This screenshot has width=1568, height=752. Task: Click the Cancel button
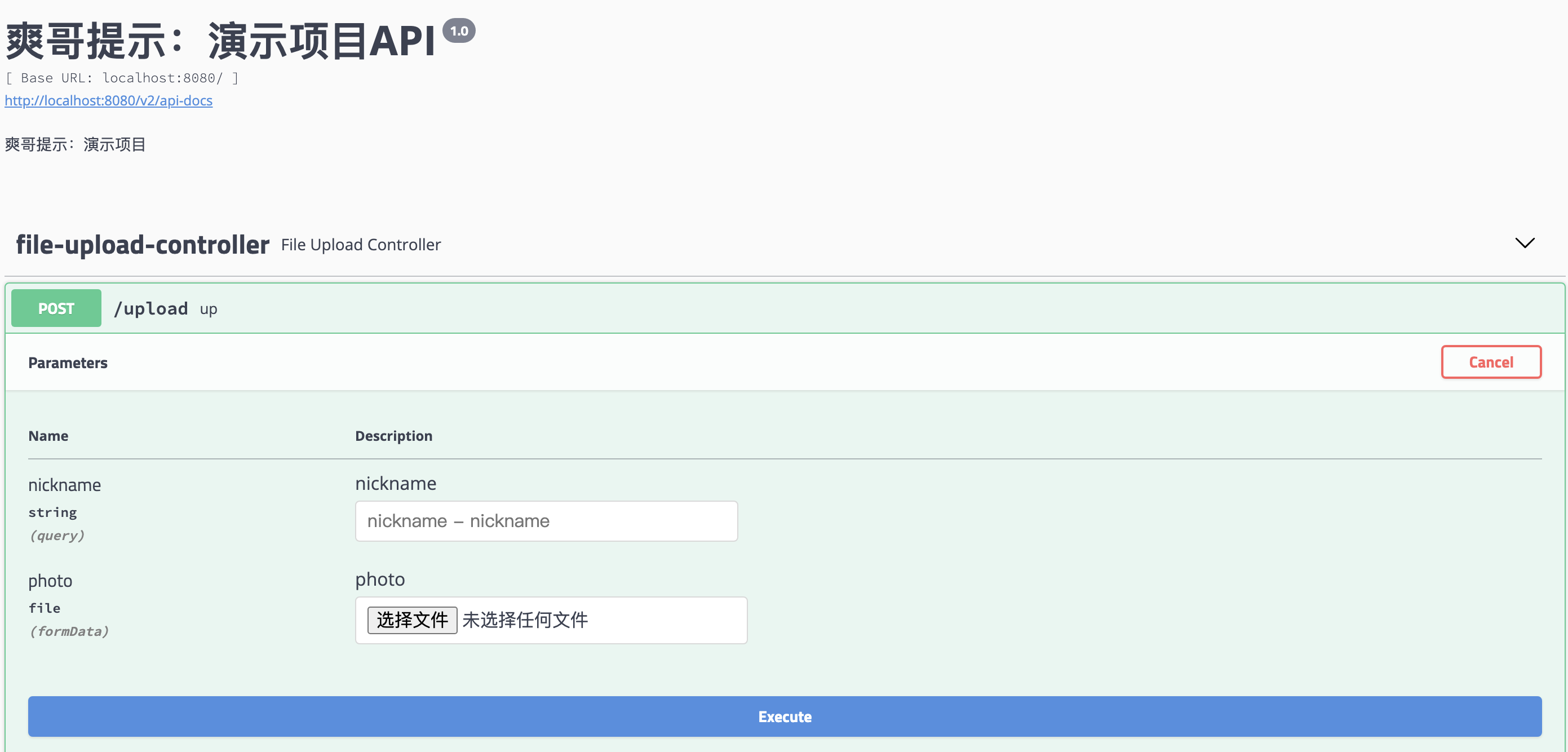(1490, 362)
